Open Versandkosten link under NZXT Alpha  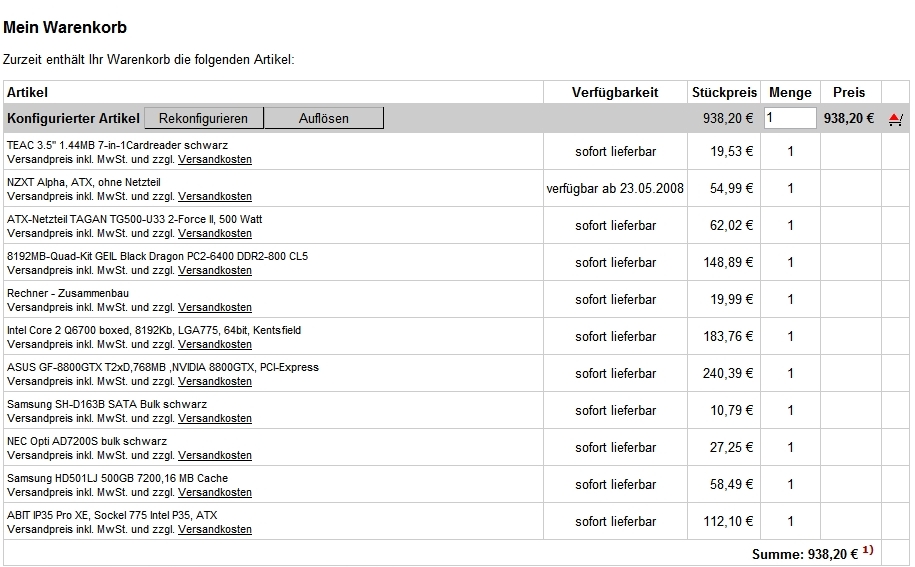click(215, 196)
